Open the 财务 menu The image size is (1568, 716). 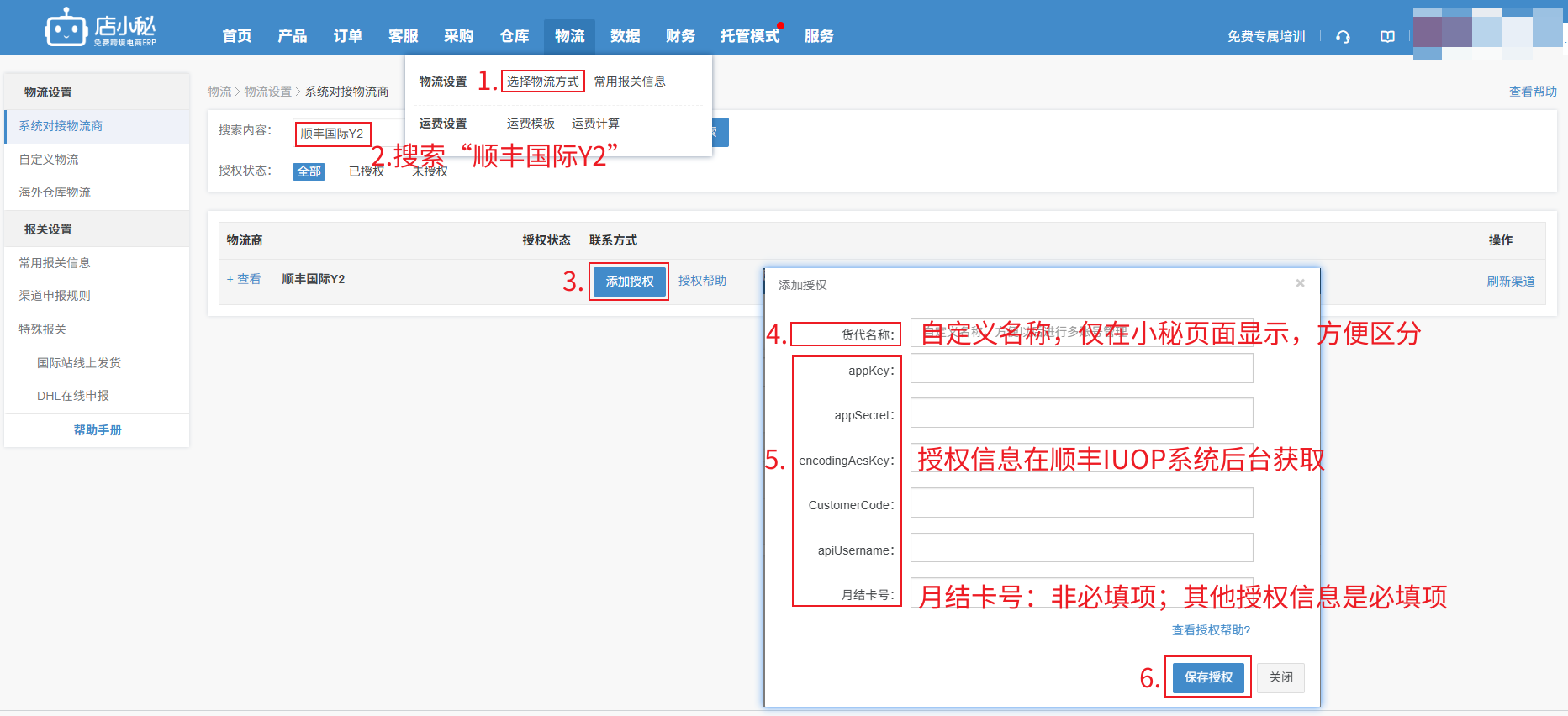681,36
